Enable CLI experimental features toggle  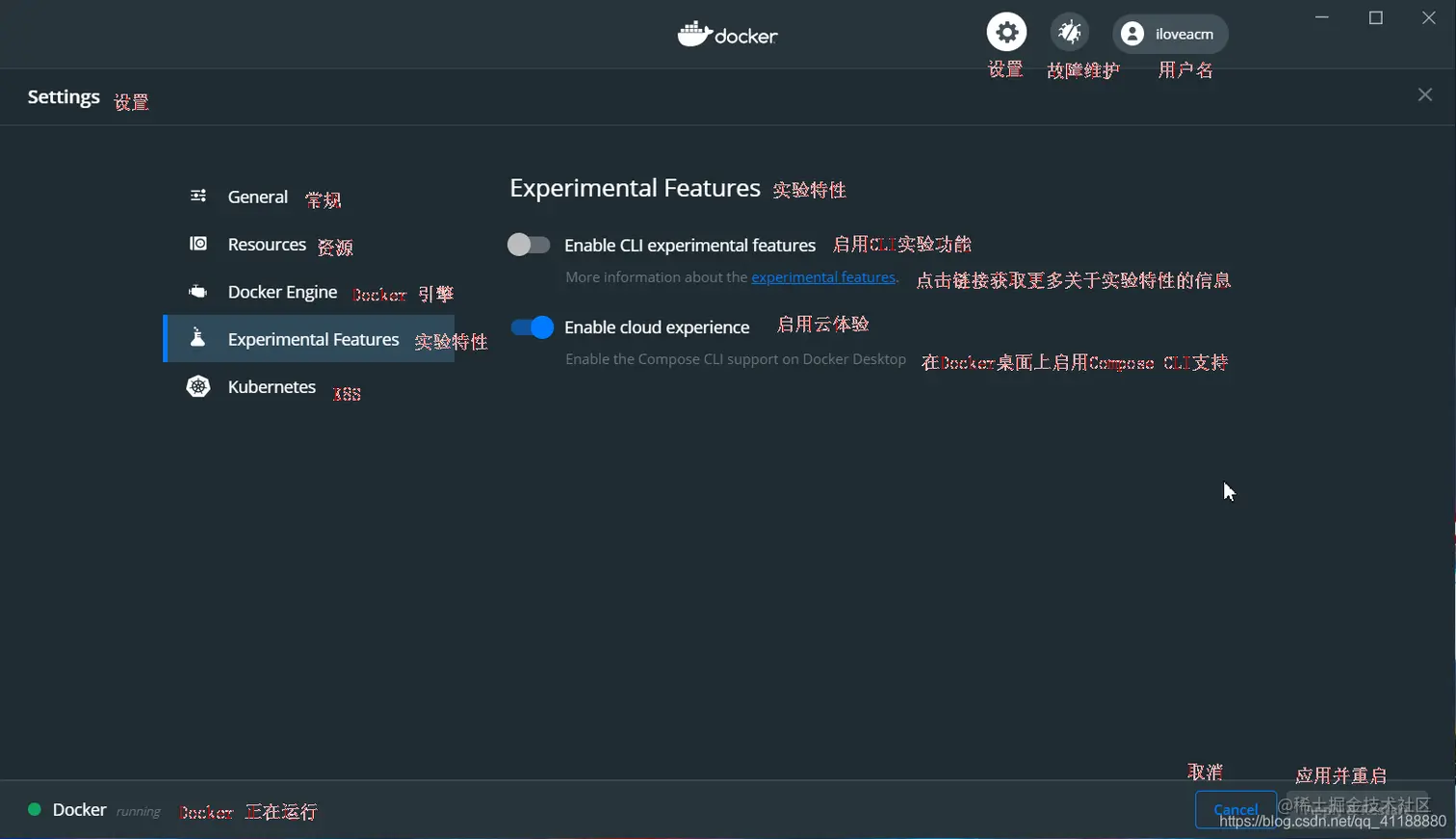coord(529,245)
